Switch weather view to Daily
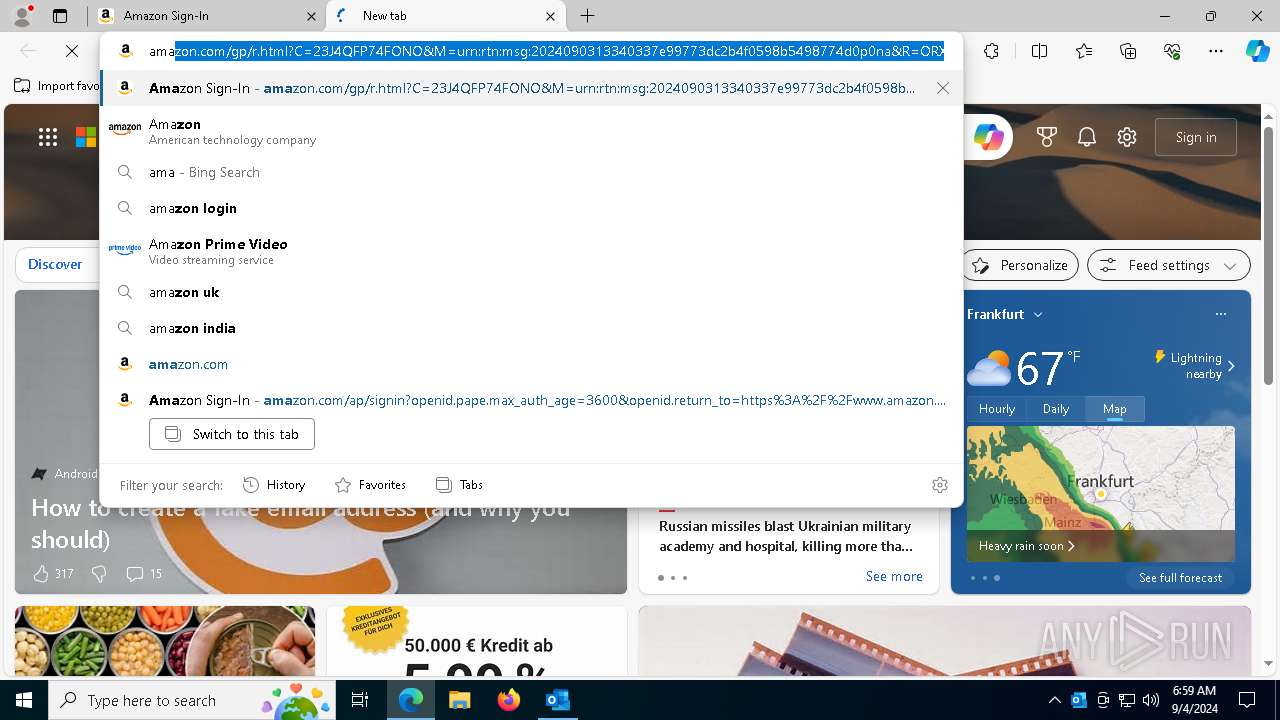The width and height of the screenshot is (1280, 720). click(x=1056, y=408)
